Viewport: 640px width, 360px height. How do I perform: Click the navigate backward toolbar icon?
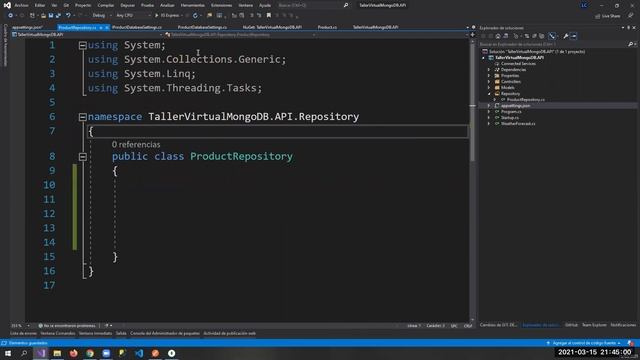[x=10, y=16]
